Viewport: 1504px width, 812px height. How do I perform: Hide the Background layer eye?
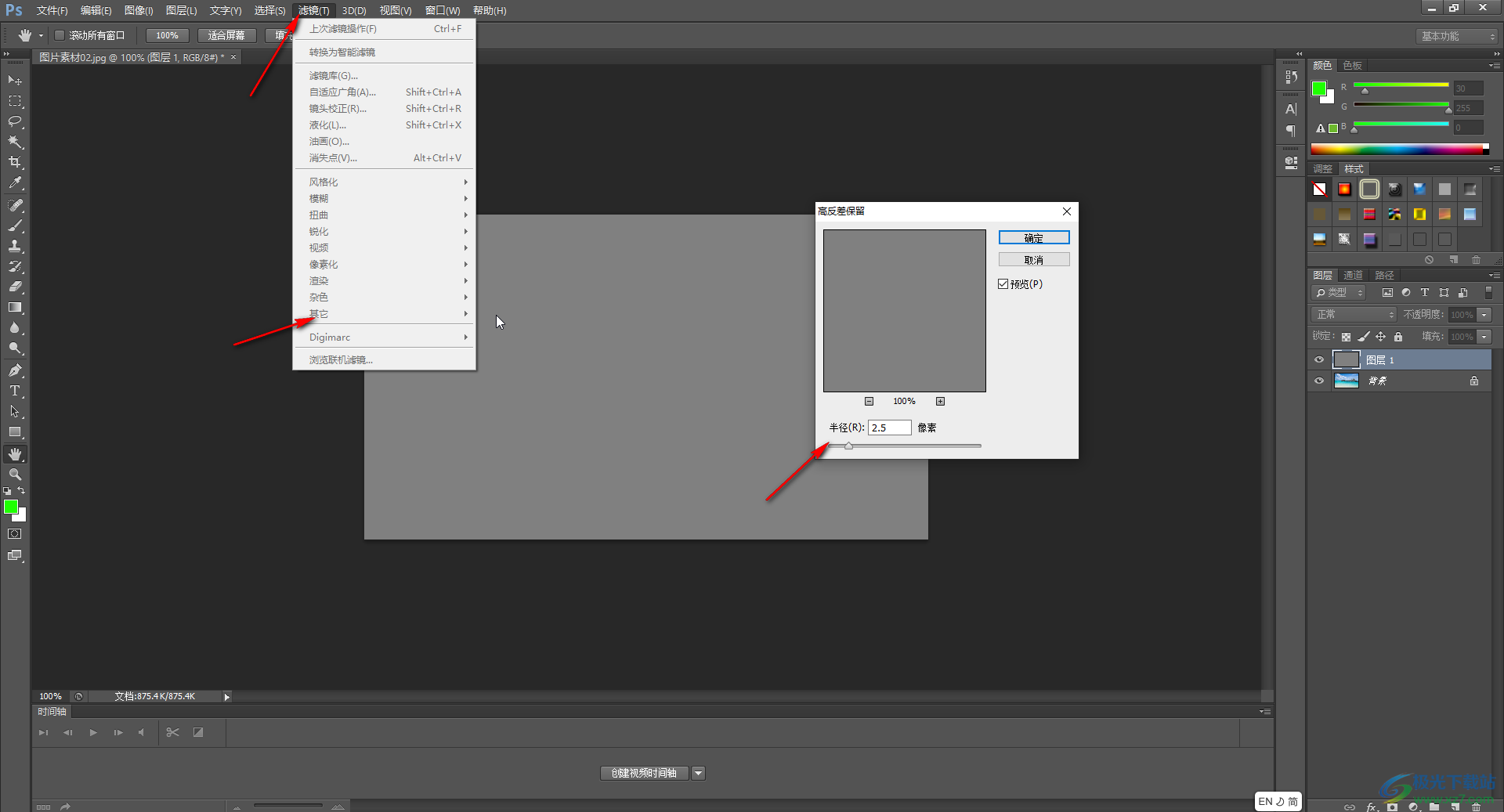point(1319,381)
